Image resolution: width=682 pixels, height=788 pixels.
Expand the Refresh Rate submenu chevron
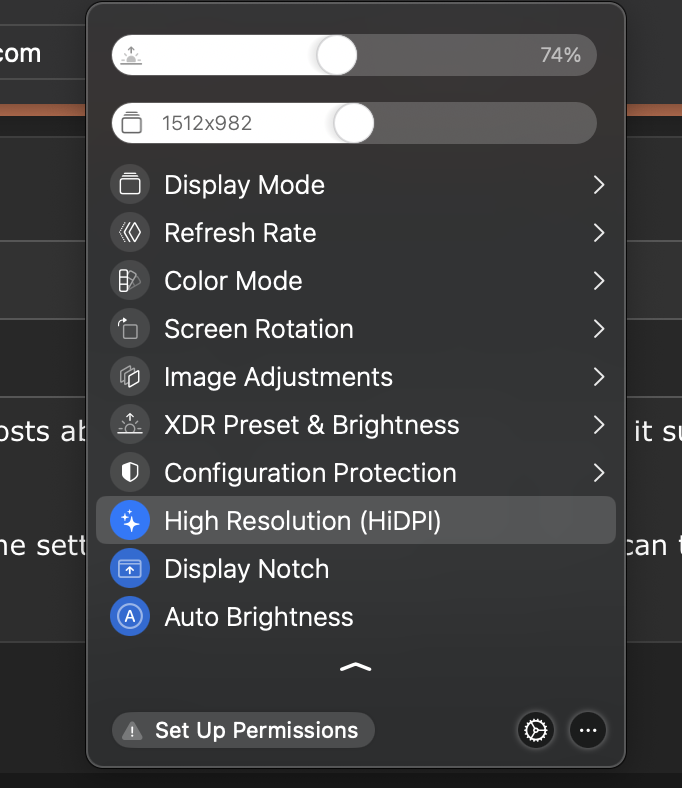[x=598, y=233]
